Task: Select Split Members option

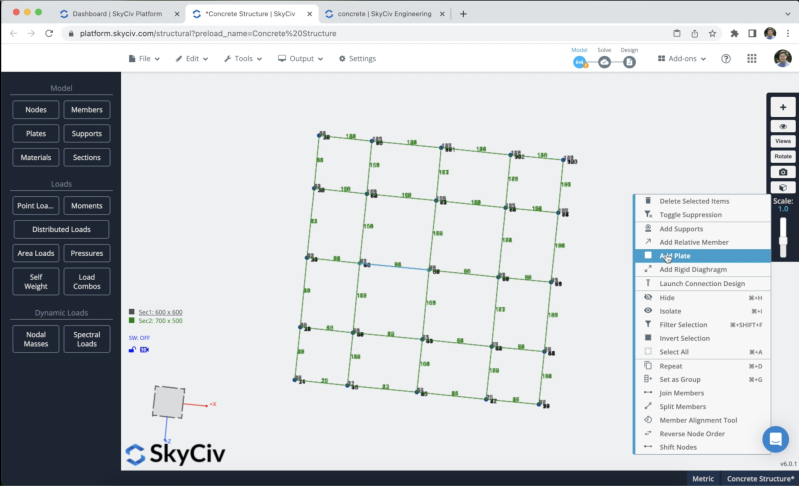Action: [703, 407]
